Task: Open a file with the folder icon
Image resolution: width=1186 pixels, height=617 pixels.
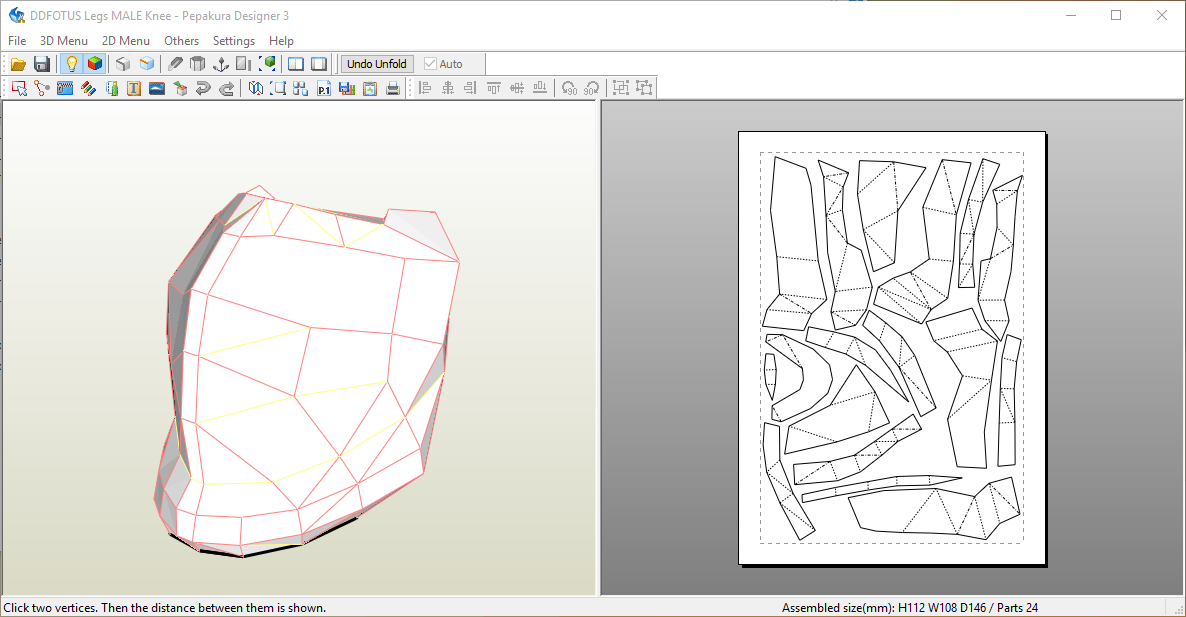Action: click(x=18, y=64)
